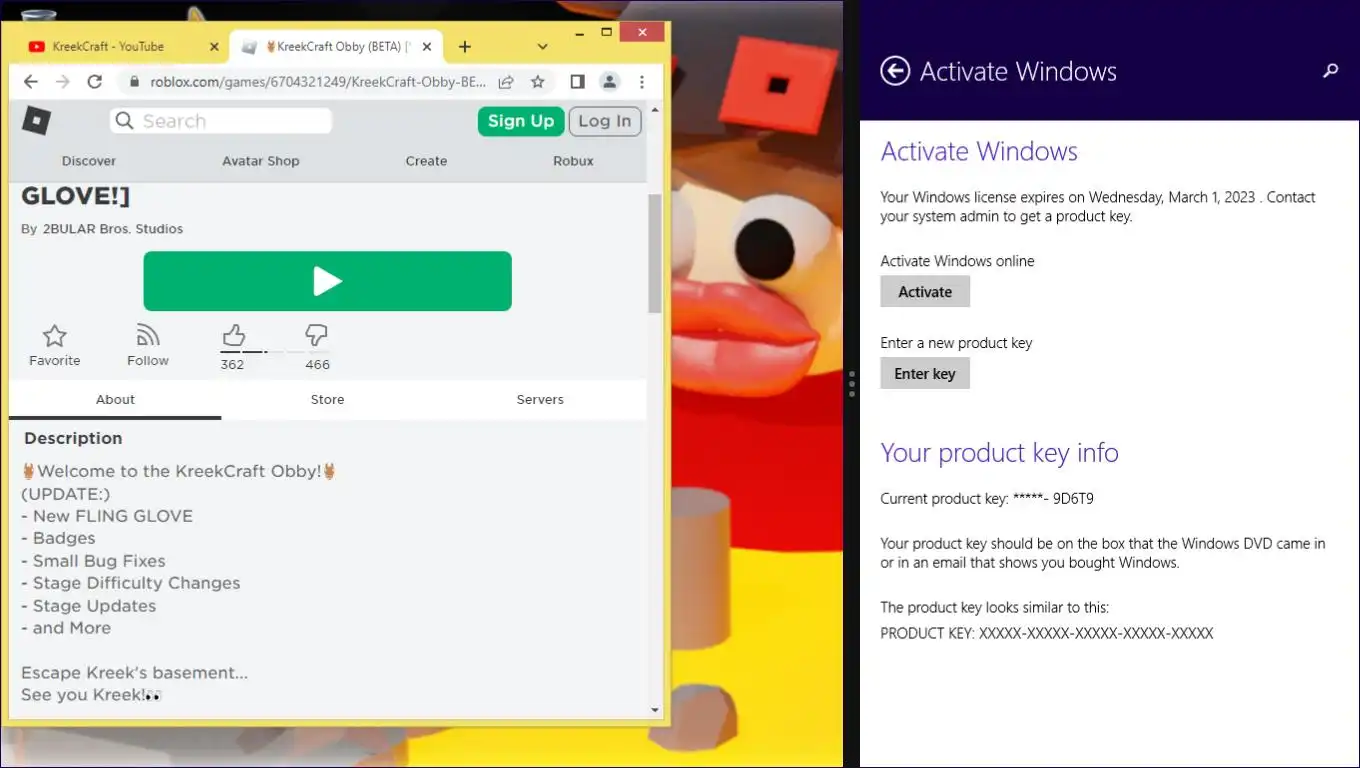The height and width of the screenshot is (768, 1360).
Task: Dislike the game with thumbs down
Action: 316,334
